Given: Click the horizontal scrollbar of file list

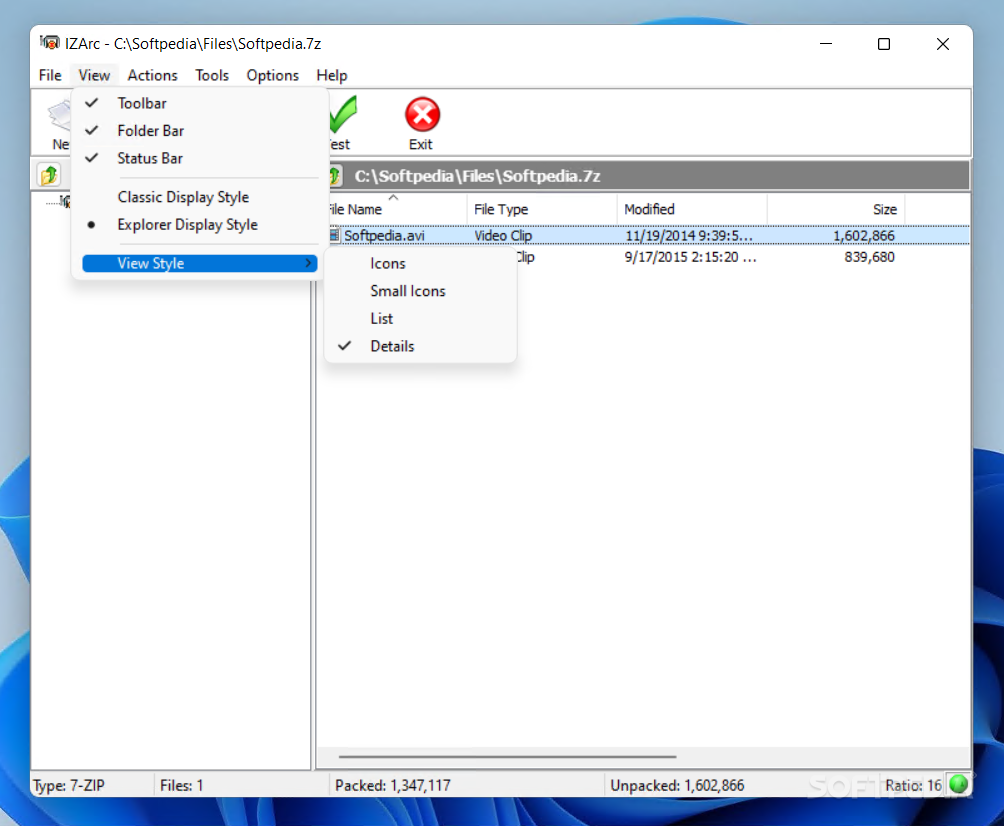Looking at the screenshot, I should [x=507, y=756].
